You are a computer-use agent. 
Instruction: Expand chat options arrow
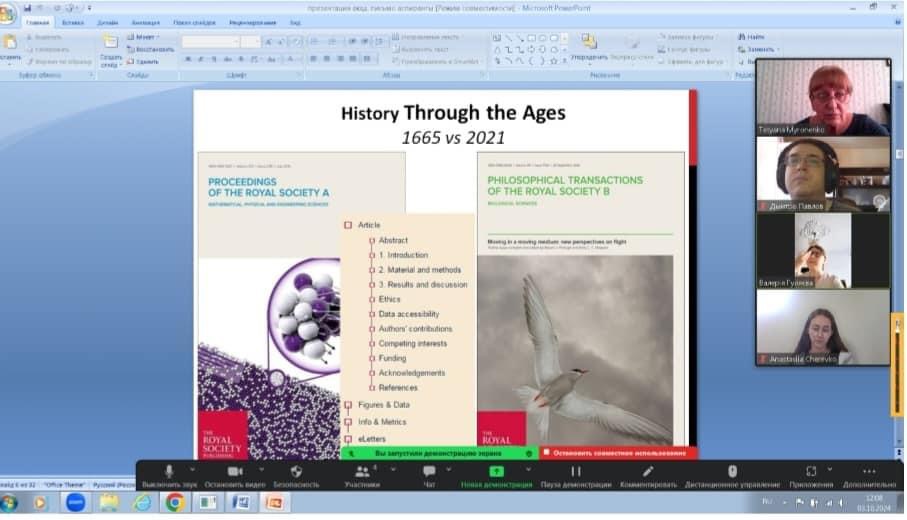pos(448,470)
